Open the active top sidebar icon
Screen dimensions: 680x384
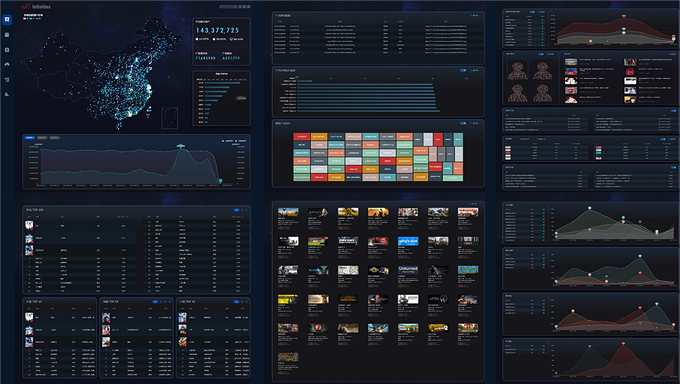point(7,20)
